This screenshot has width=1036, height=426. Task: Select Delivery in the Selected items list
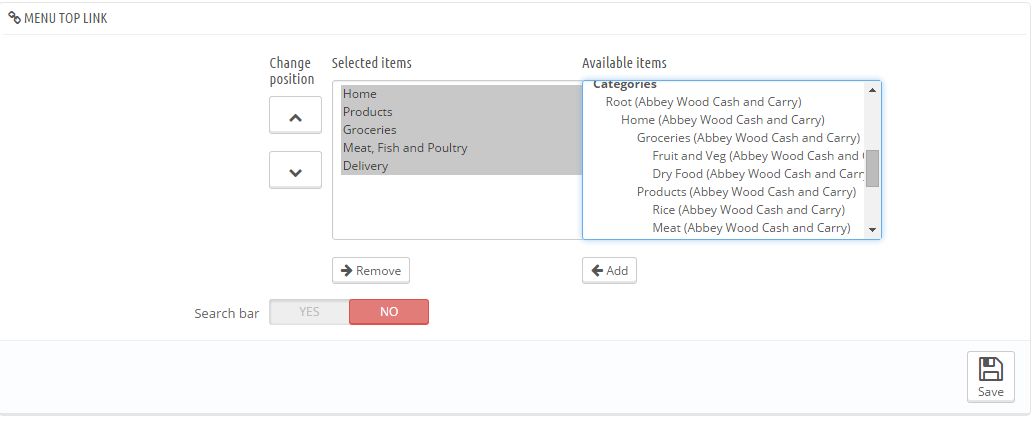365,166
